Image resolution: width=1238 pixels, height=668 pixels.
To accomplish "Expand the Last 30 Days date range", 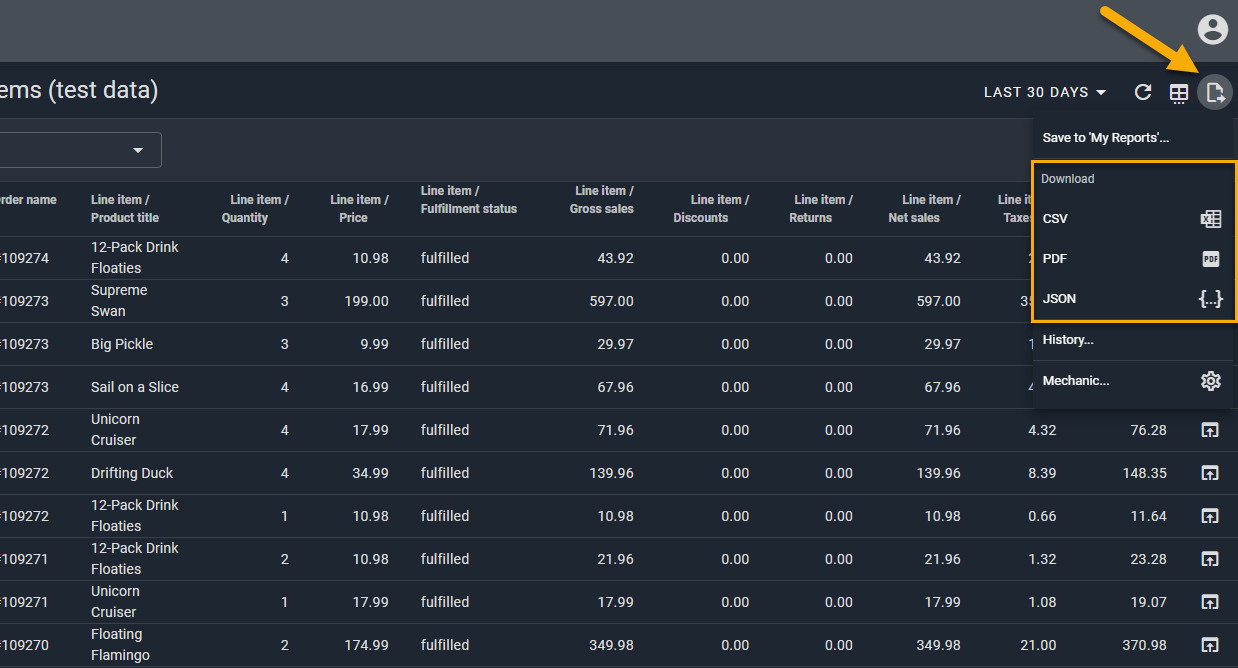I will point(1045,93).
